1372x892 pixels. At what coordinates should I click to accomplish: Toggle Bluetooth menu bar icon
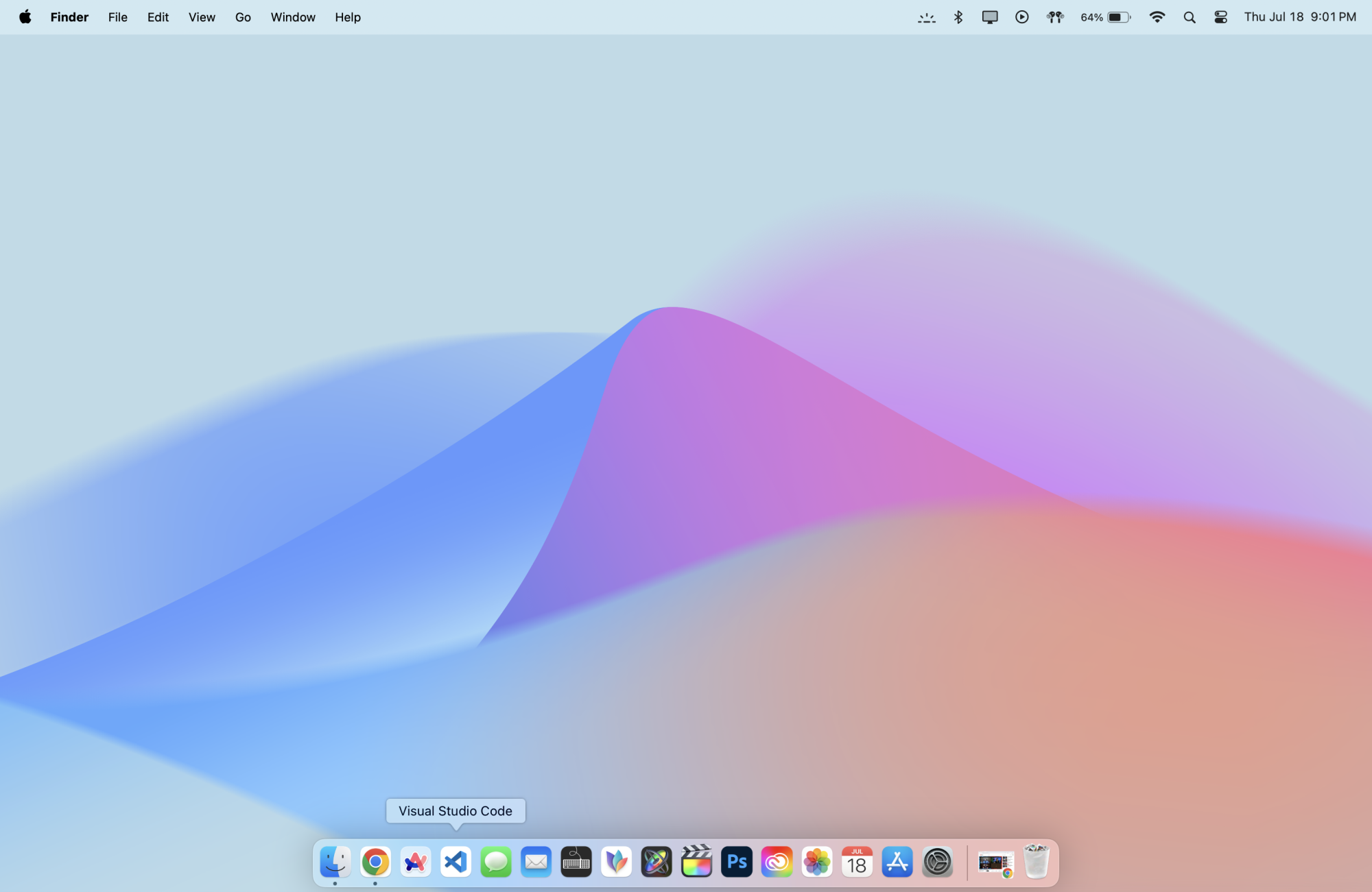click(958, 17)
